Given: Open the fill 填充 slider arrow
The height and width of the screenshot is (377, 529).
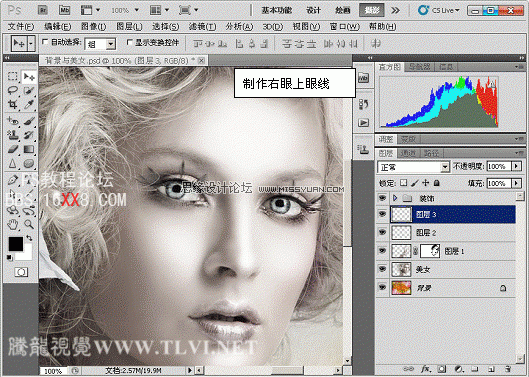Looking at the screenshot, I should 516,183.
